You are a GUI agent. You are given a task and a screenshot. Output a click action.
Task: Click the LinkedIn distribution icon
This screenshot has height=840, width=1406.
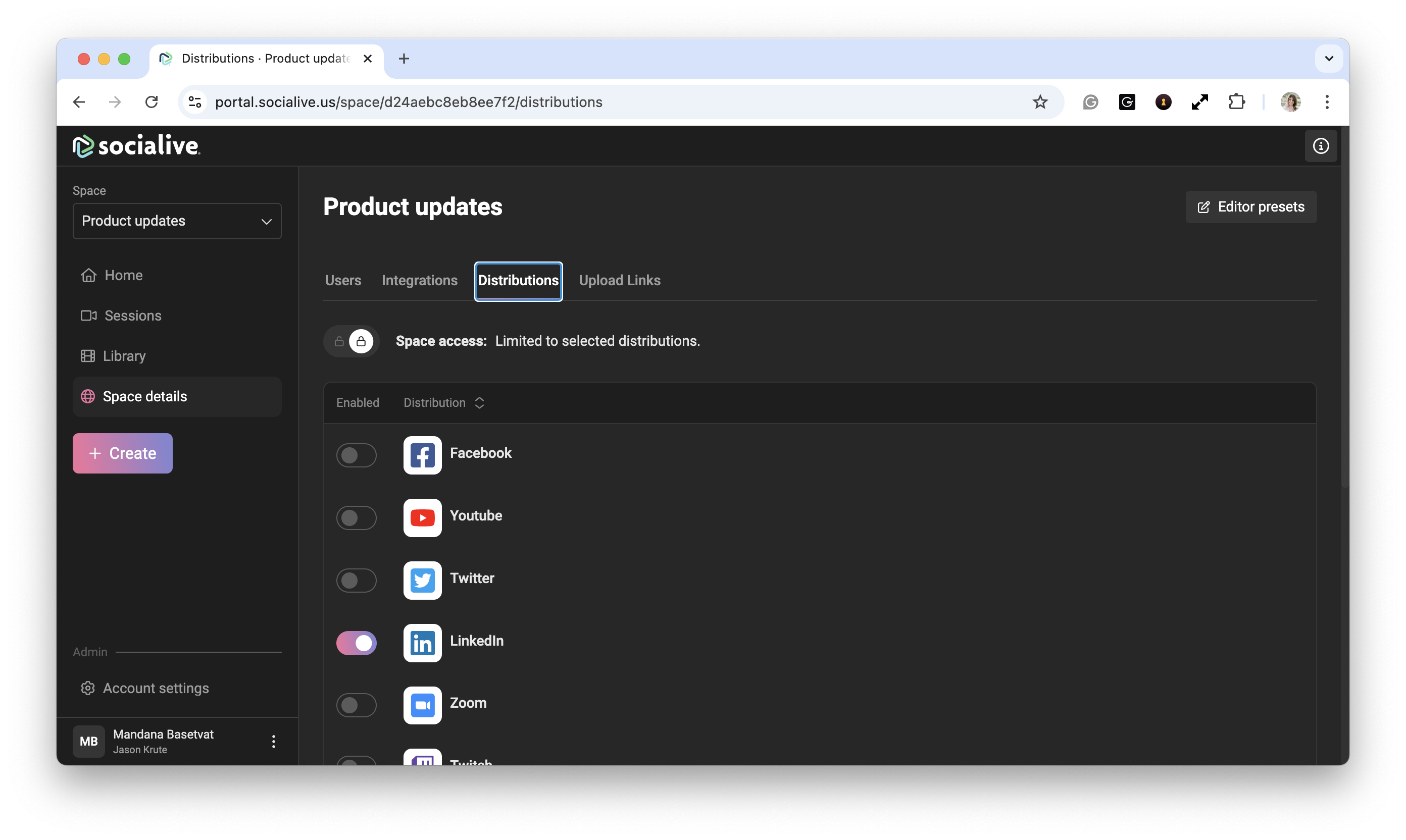[x=422, y=643]
